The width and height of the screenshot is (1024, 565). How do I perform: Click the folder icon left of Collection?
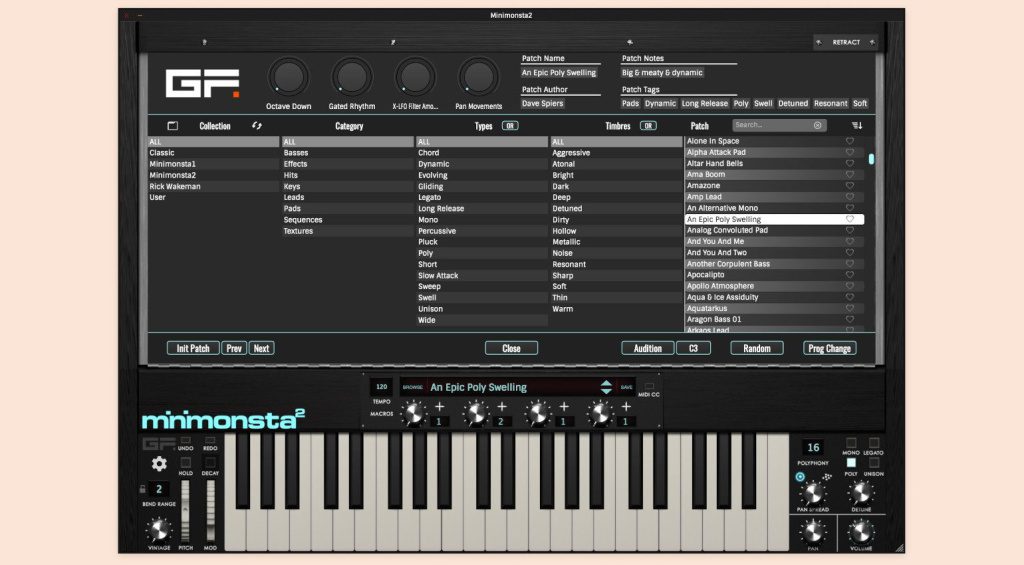click(172, 126)
